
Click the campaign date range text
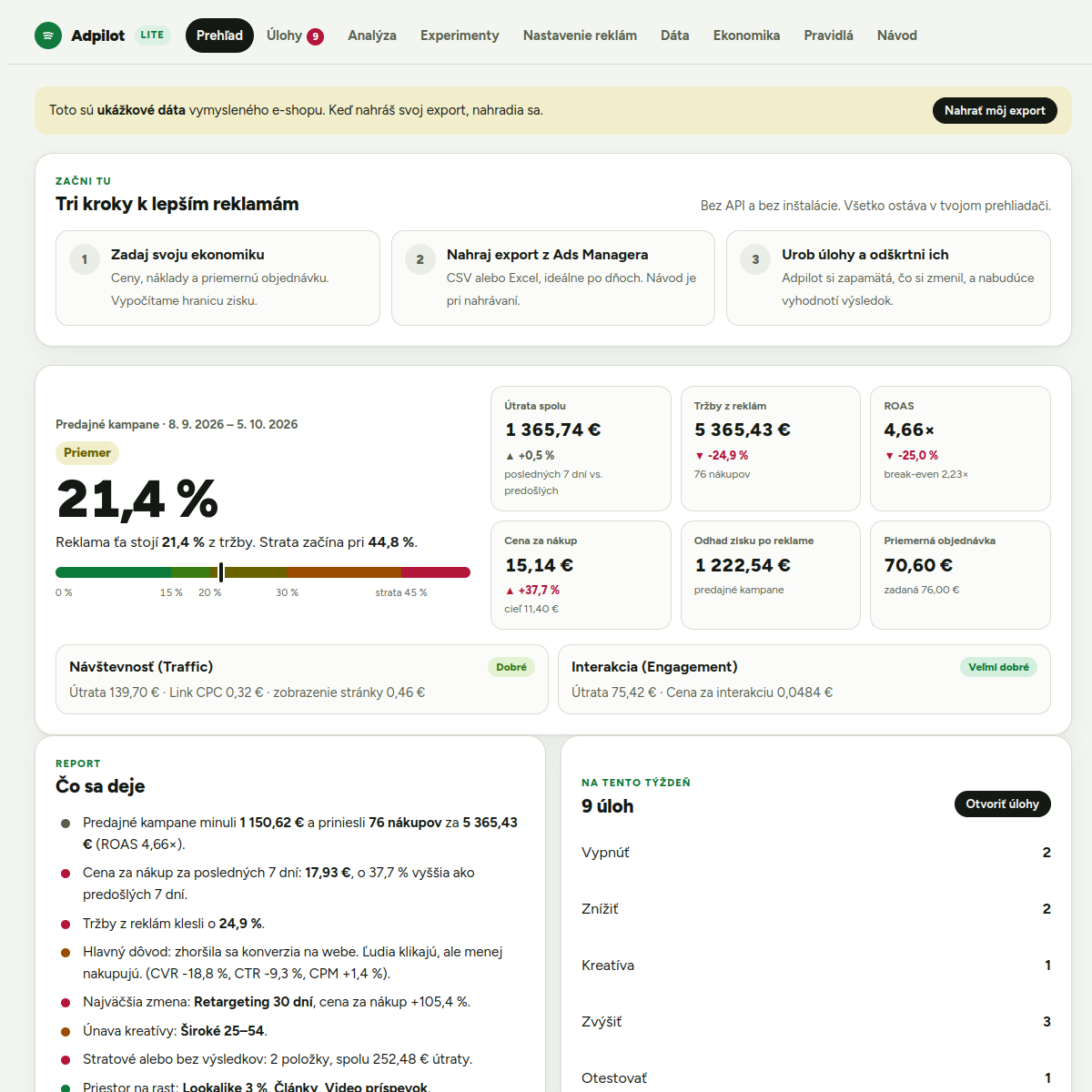(233, 424)
